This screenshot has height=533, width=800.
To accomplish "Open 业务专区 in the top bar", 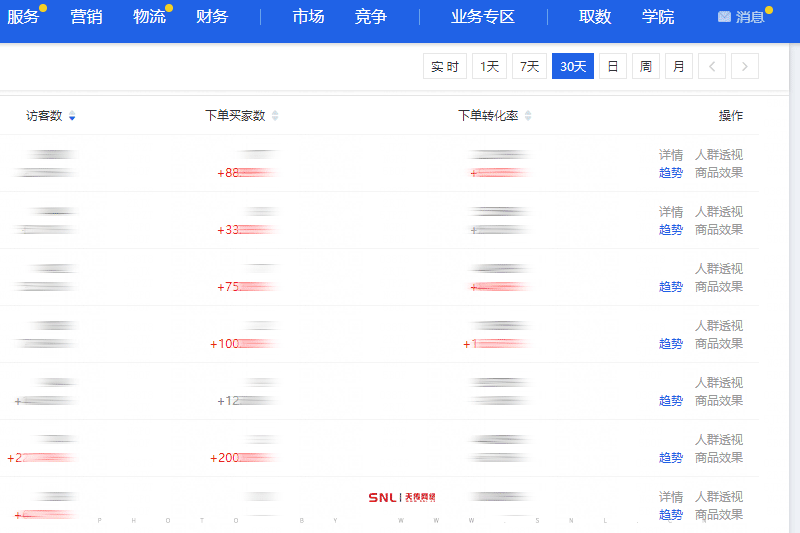I will tap(483, 17).
